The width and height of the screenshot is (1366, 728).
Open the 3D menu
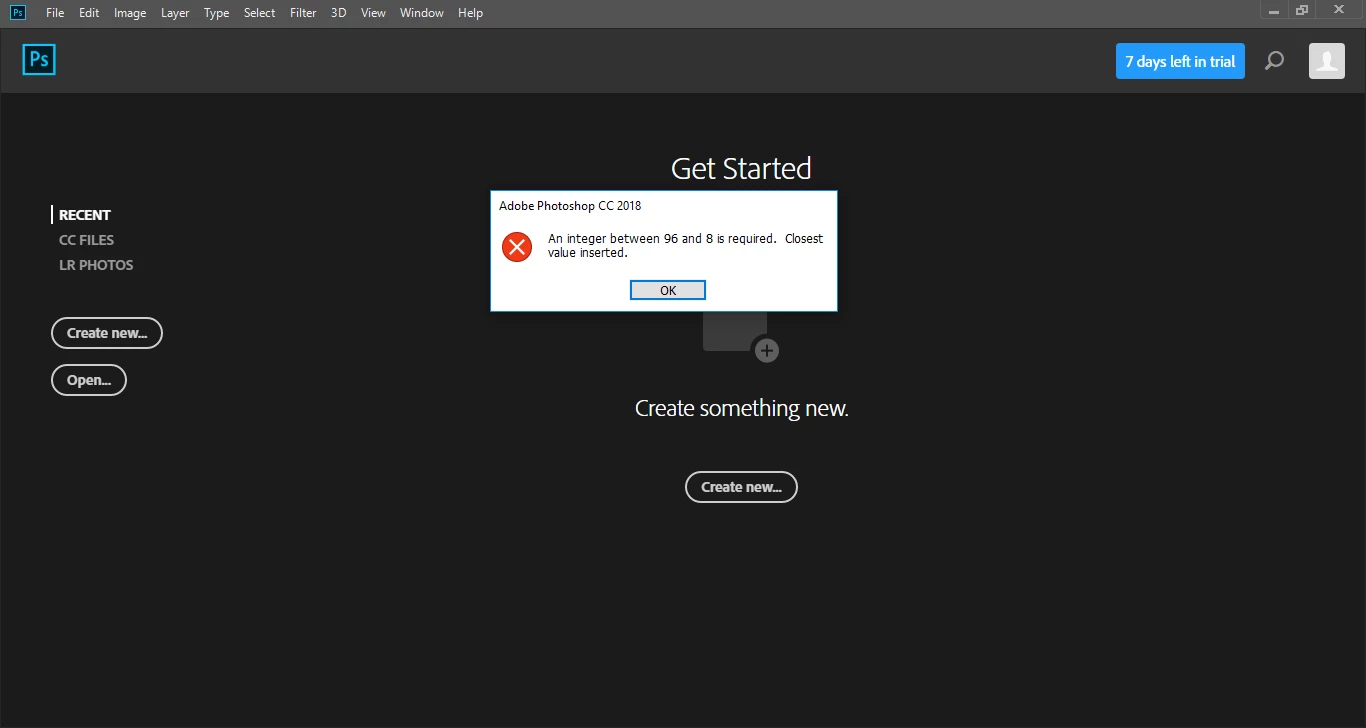[x=339, y=13]
